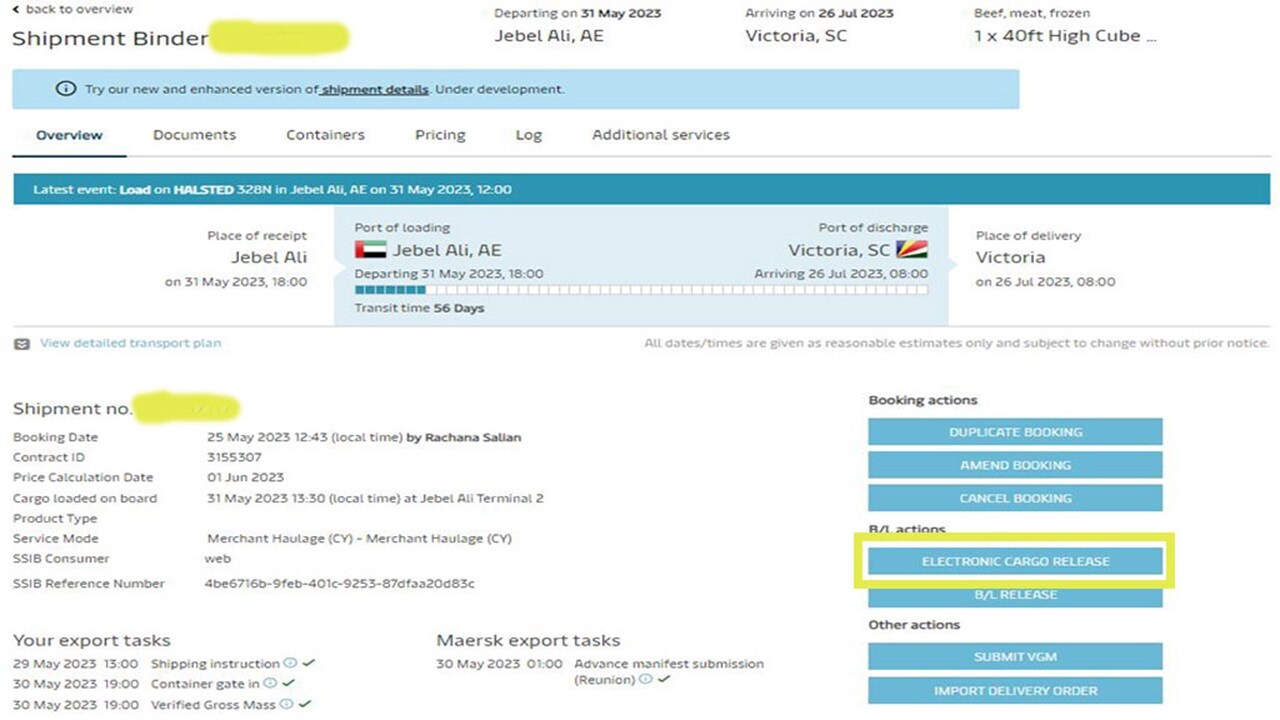The width and height of the screenshot is (1280, 720).
Task: Select the Pricing tab
Action: click(440, 135)
